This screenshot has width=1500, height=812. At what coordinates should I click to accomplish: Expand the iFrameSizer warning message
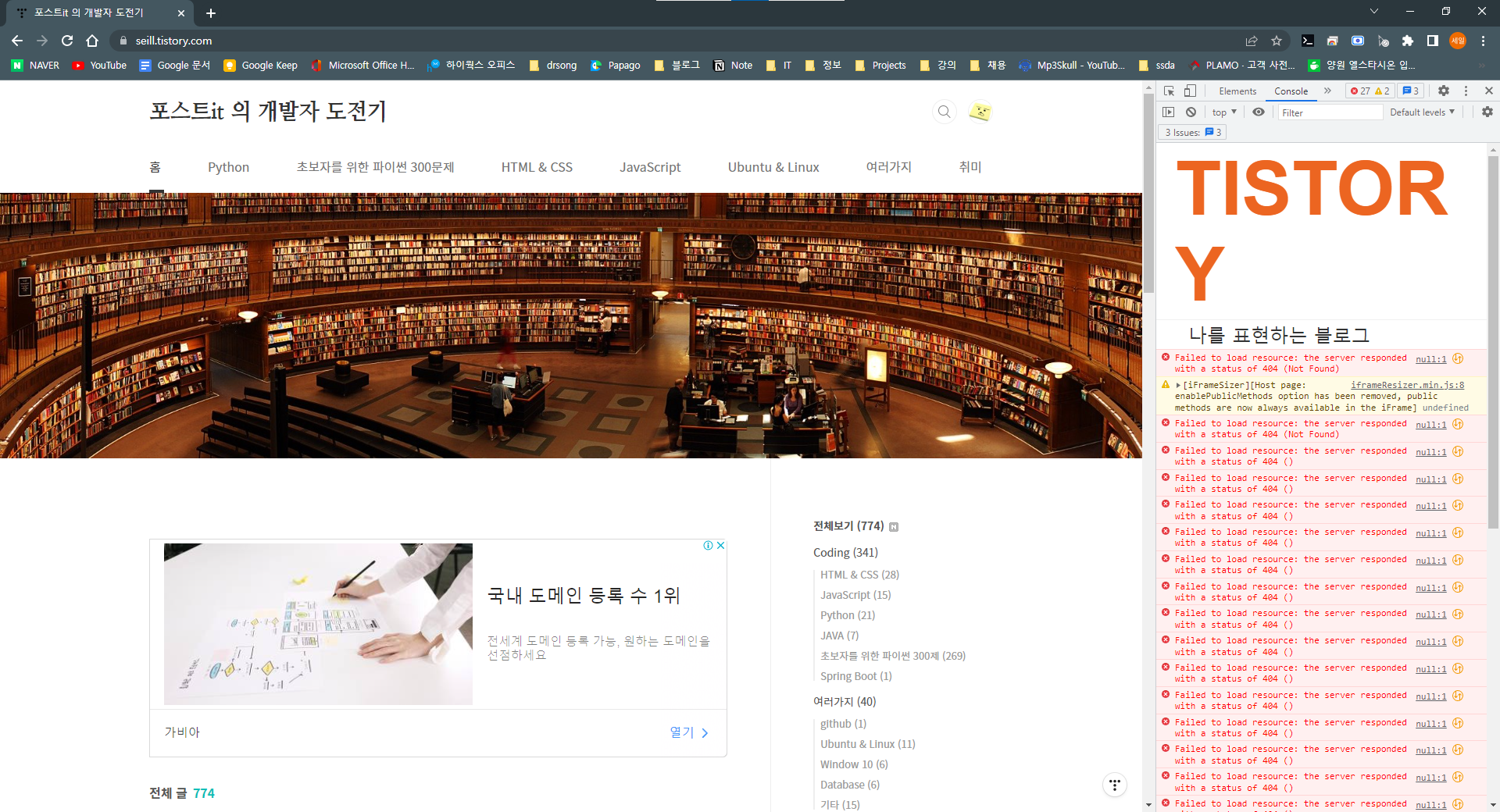click(x=1178, y=385)
